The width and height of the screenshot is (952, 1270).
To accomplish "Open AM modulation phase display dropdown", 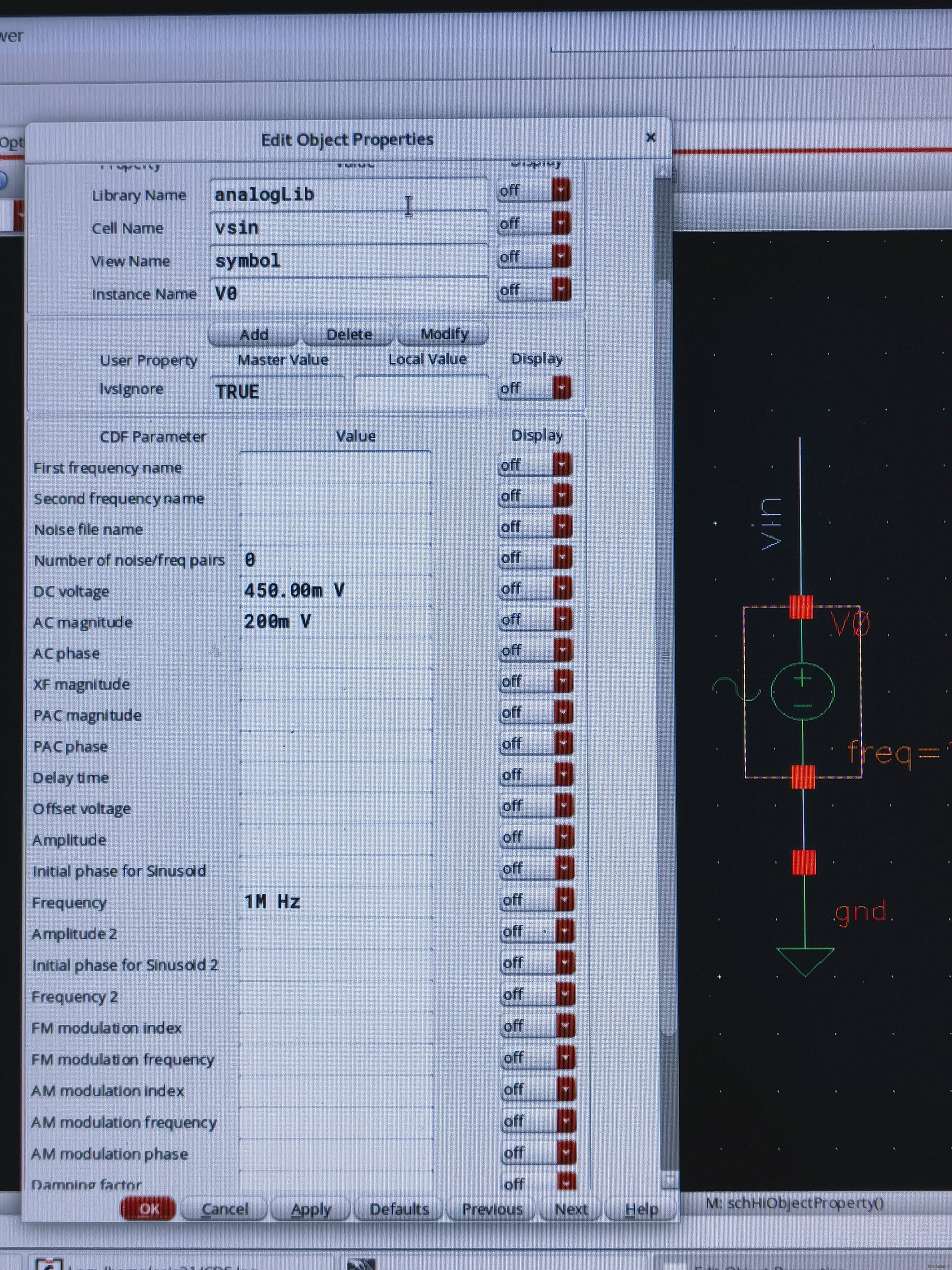I will pos(538,1152).
